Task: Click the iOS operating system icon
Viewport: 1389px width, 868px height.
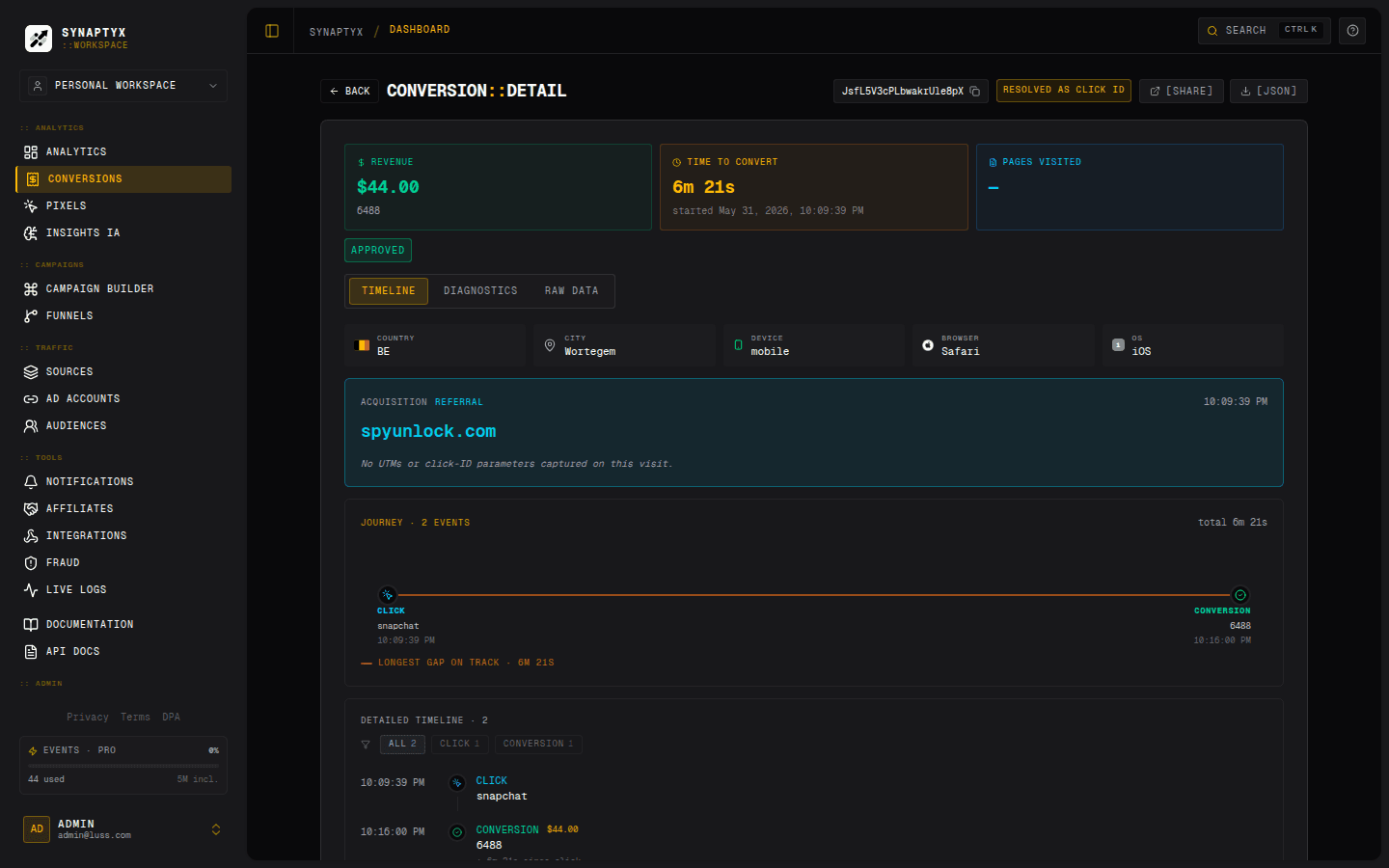Action: (1118, 345)
